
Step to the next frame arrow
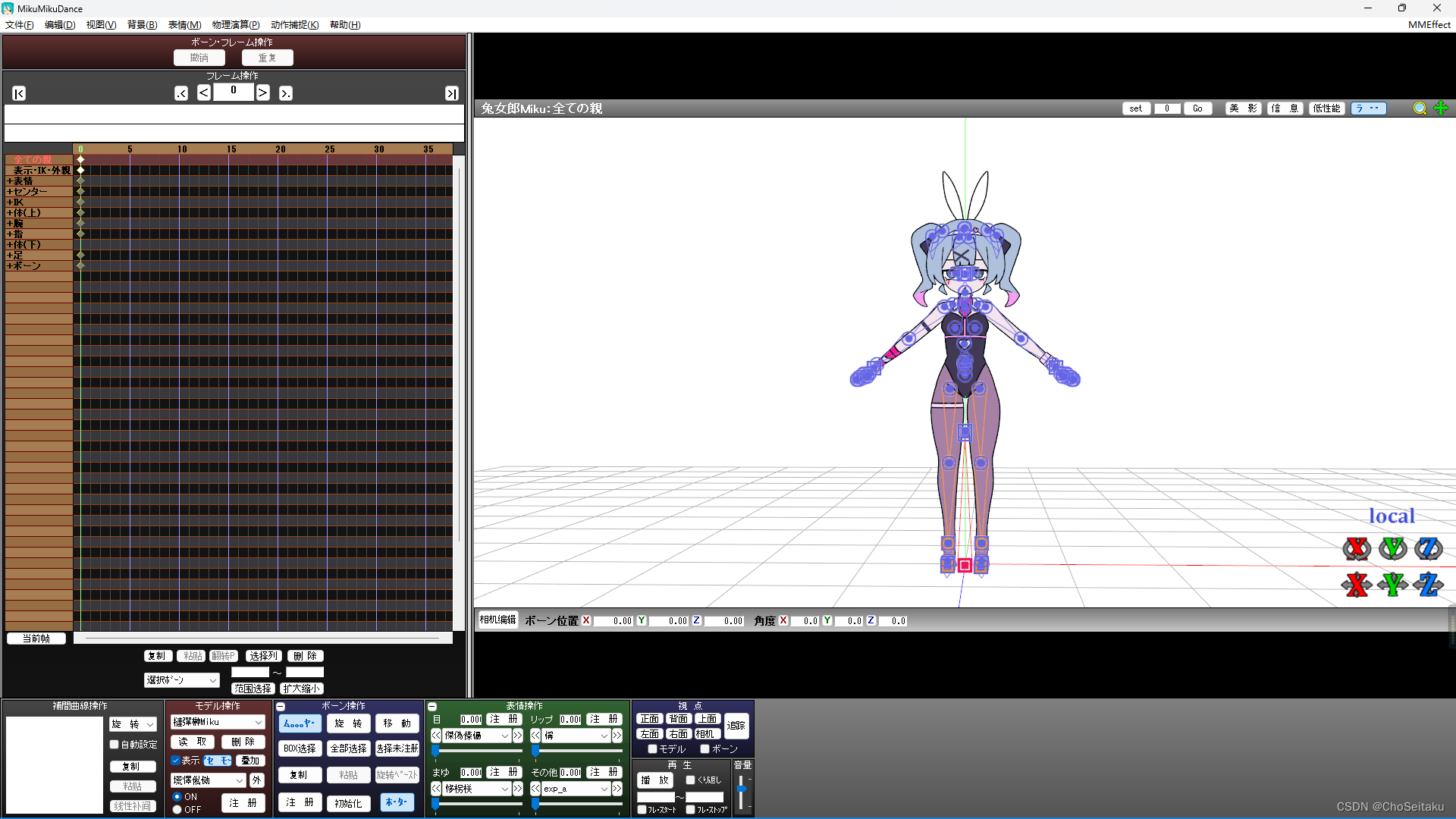tap(262, 93)
